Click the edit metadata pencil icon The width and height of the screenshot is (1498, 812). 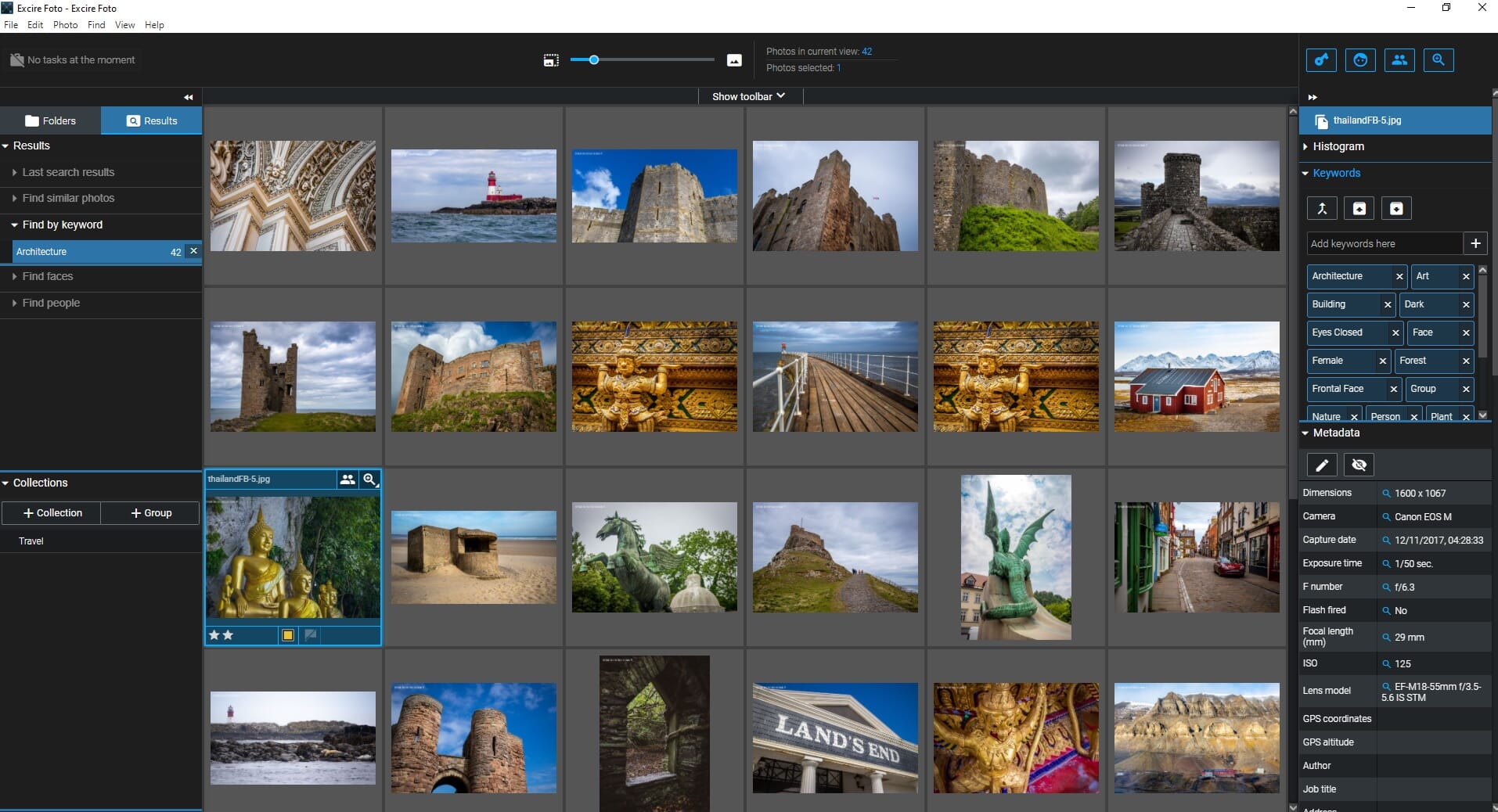(x=1322, y=465)
